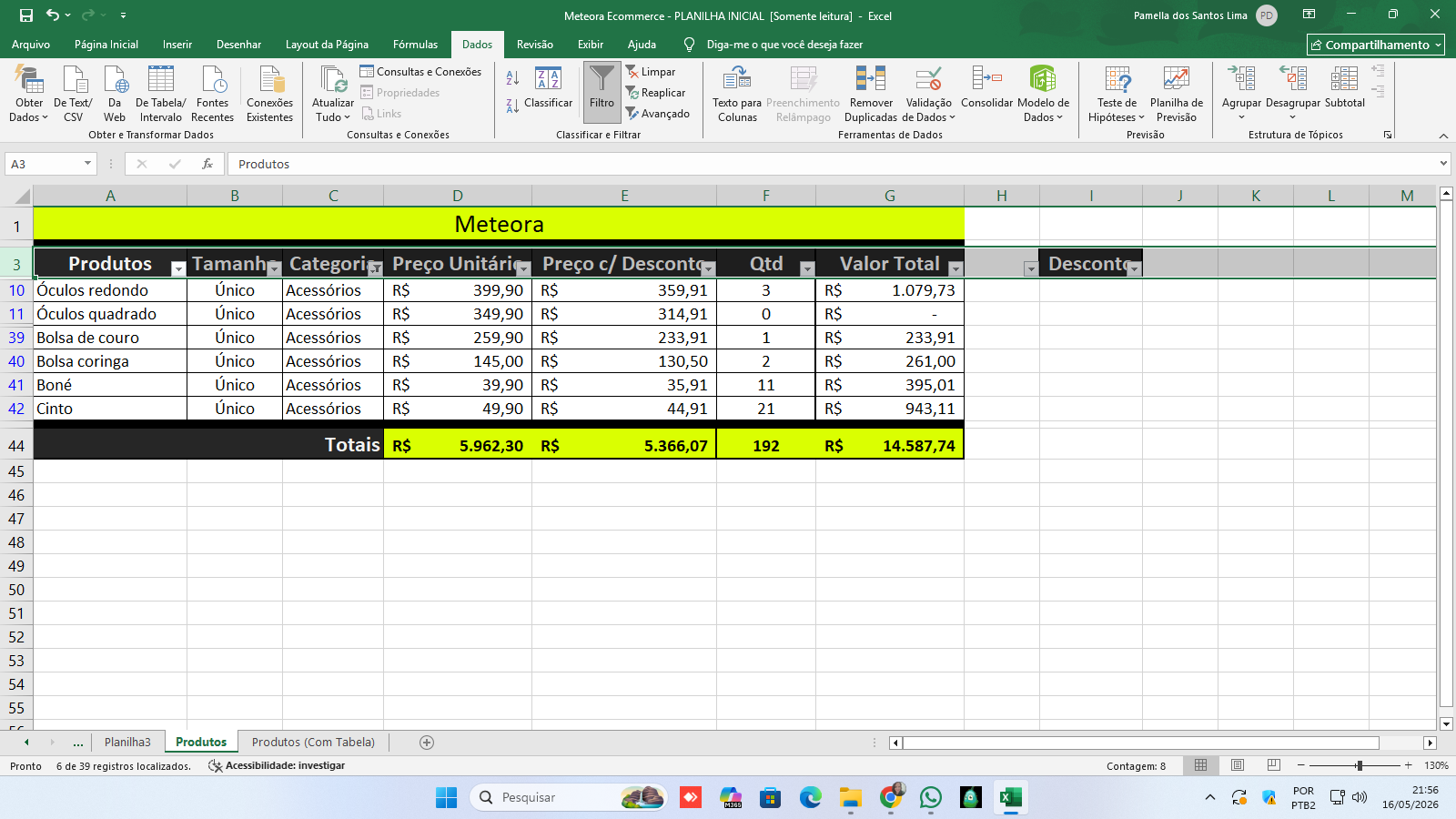Open the Tamanho column filter dropdown

tap(274, 268)
